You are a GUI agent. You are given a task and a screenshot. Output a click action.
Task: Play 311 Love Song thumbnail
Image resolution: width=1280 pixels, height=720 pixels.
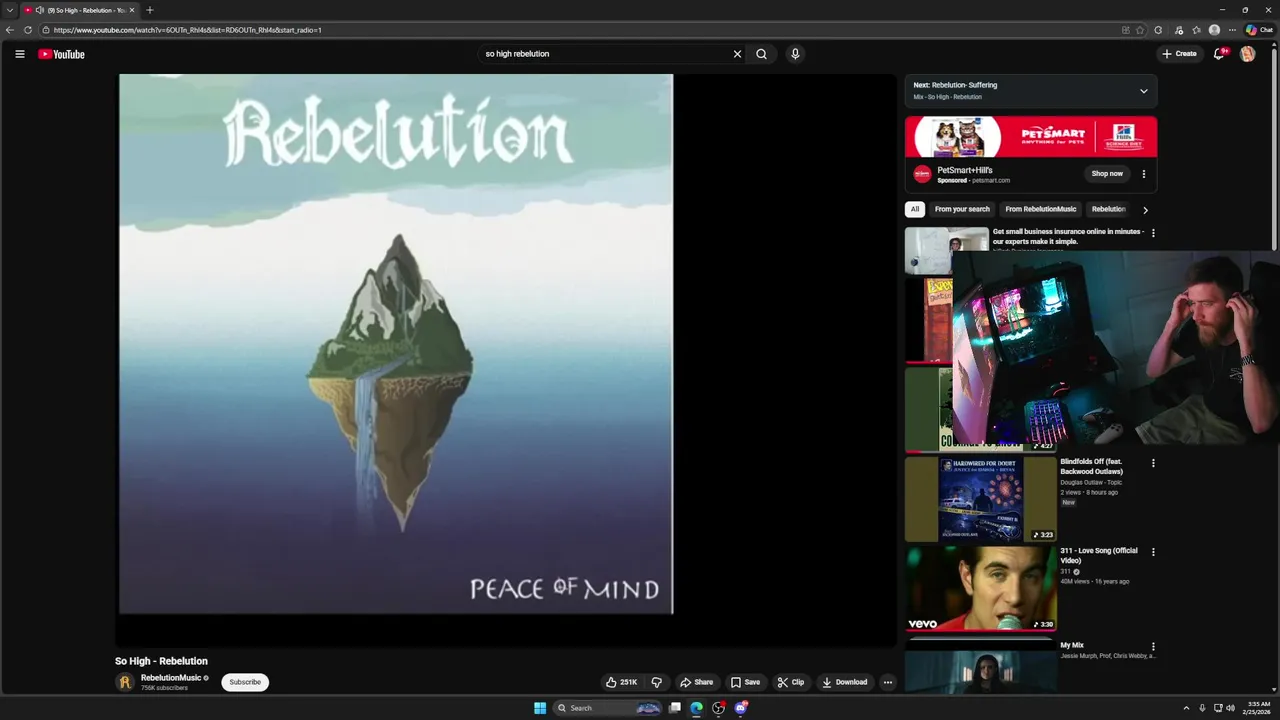click(x=981, y=589)
